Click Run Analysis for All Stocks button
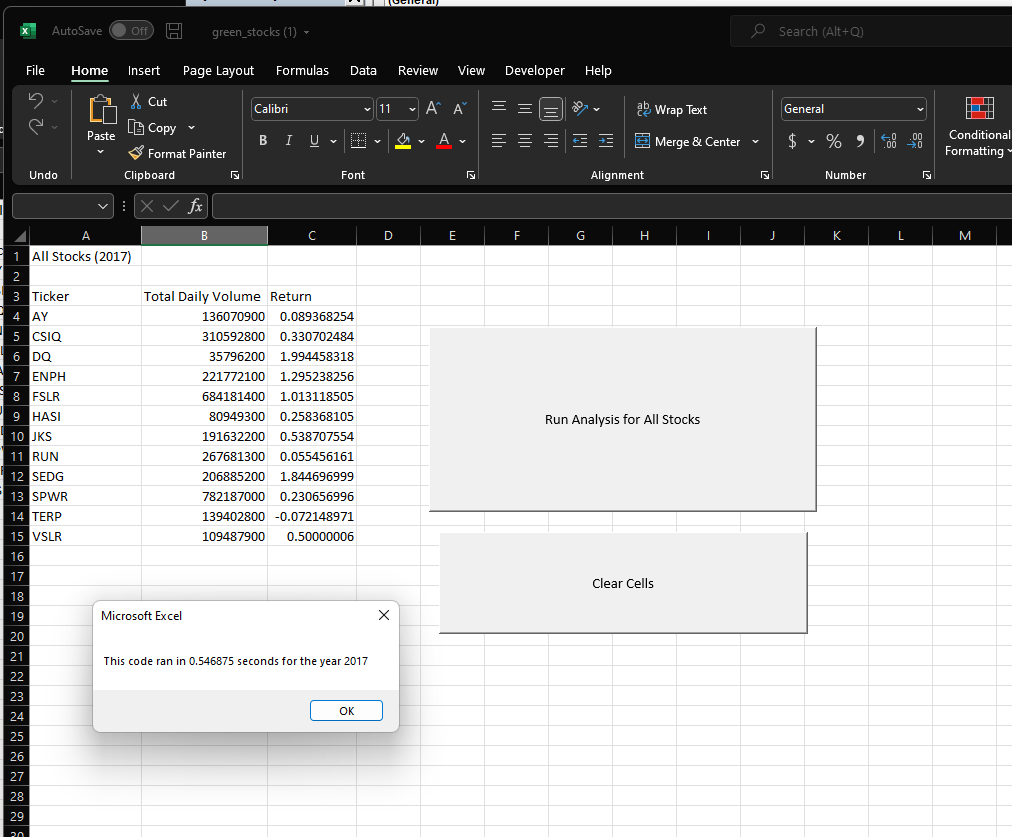This screenshot has height=837, width=1012. click(623, 419)
